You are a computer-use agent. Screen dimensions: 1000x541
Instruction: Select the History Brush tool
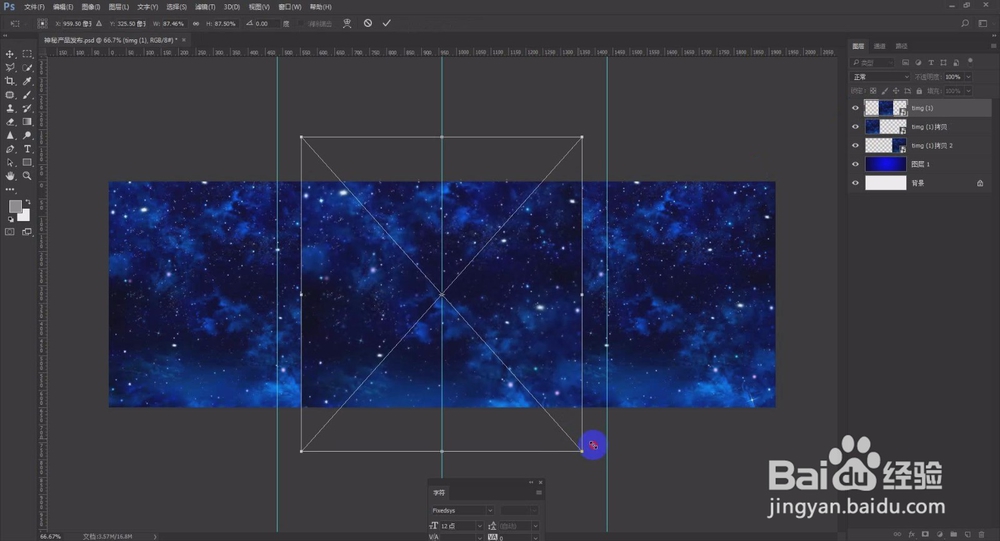27,108
